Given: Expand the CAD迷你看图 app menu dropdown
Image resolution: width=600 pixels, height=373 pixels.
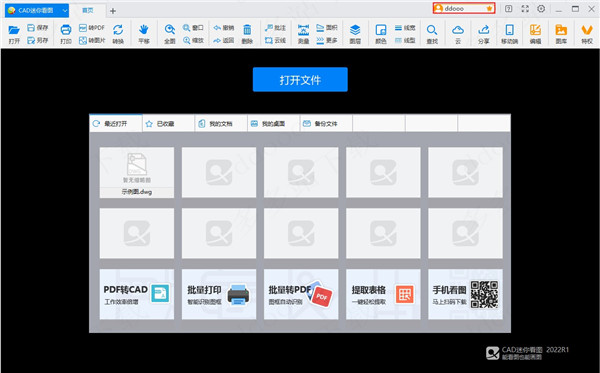Looking at the screenshot, I should click(65, 10).
